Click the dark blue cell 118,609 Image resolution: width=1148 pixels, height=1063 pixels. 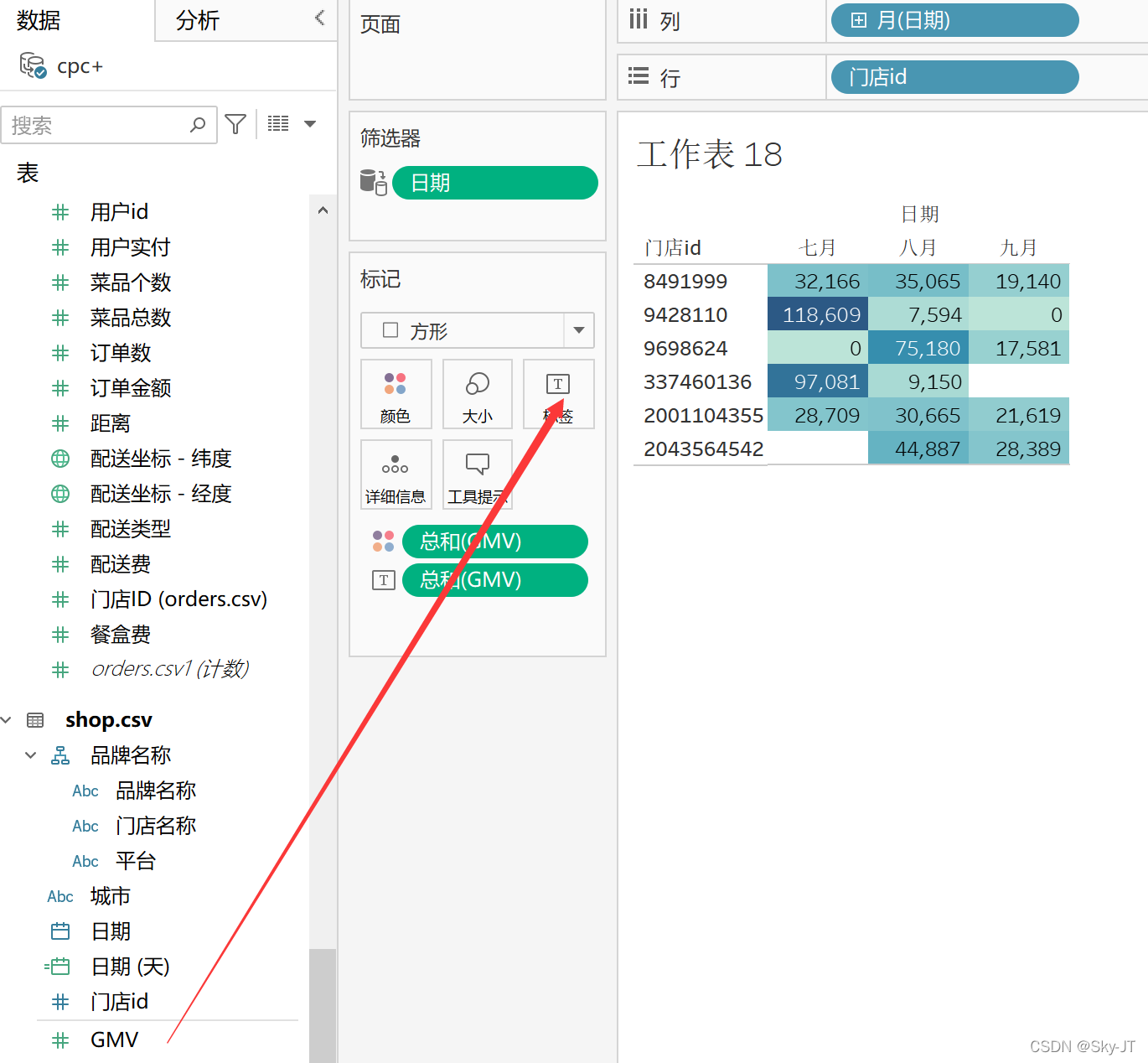tap(818, 314)
